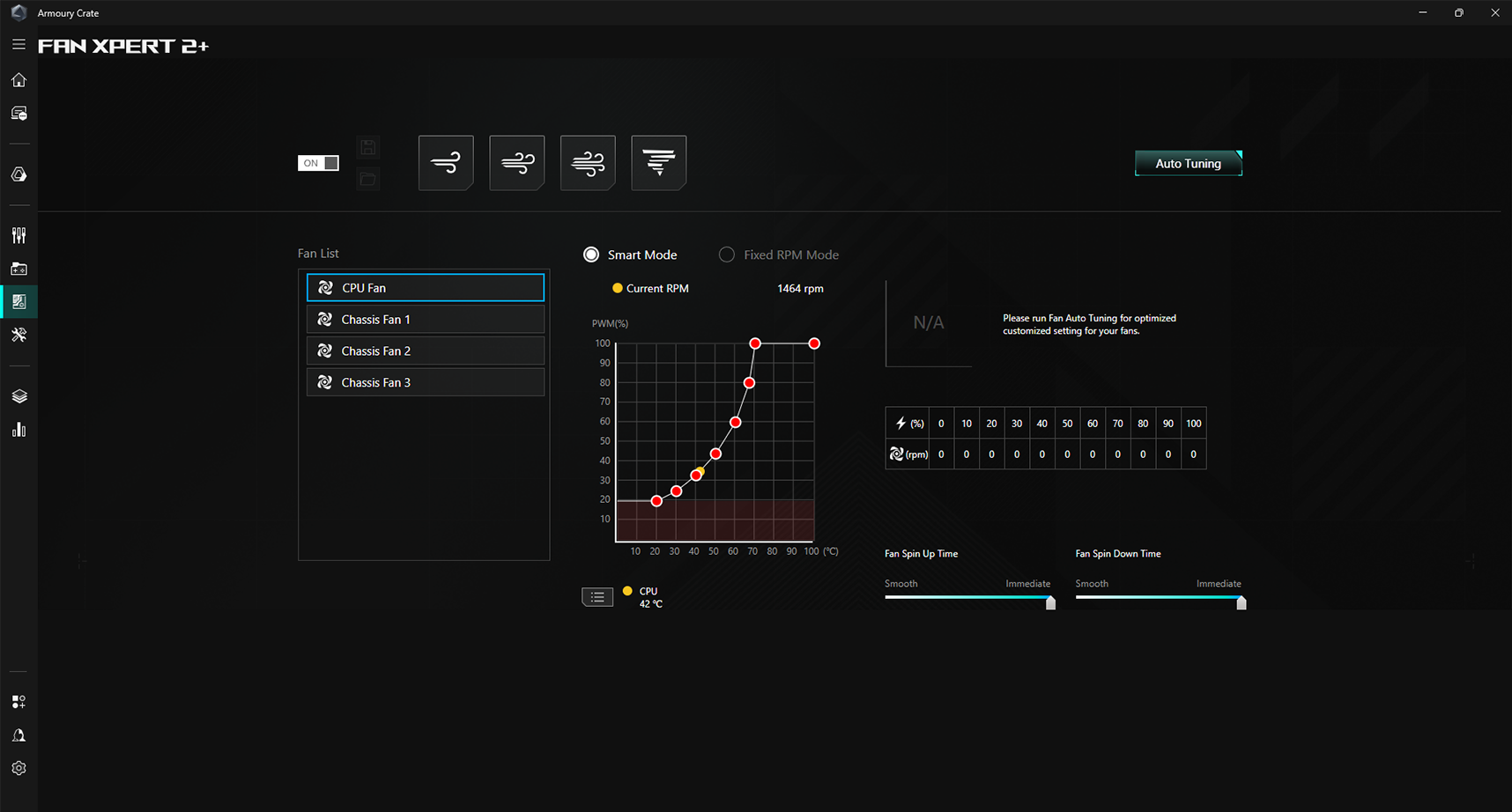Click the lowest fan curve point at 20% PWM
The image size is (1512, 812).
656,501
